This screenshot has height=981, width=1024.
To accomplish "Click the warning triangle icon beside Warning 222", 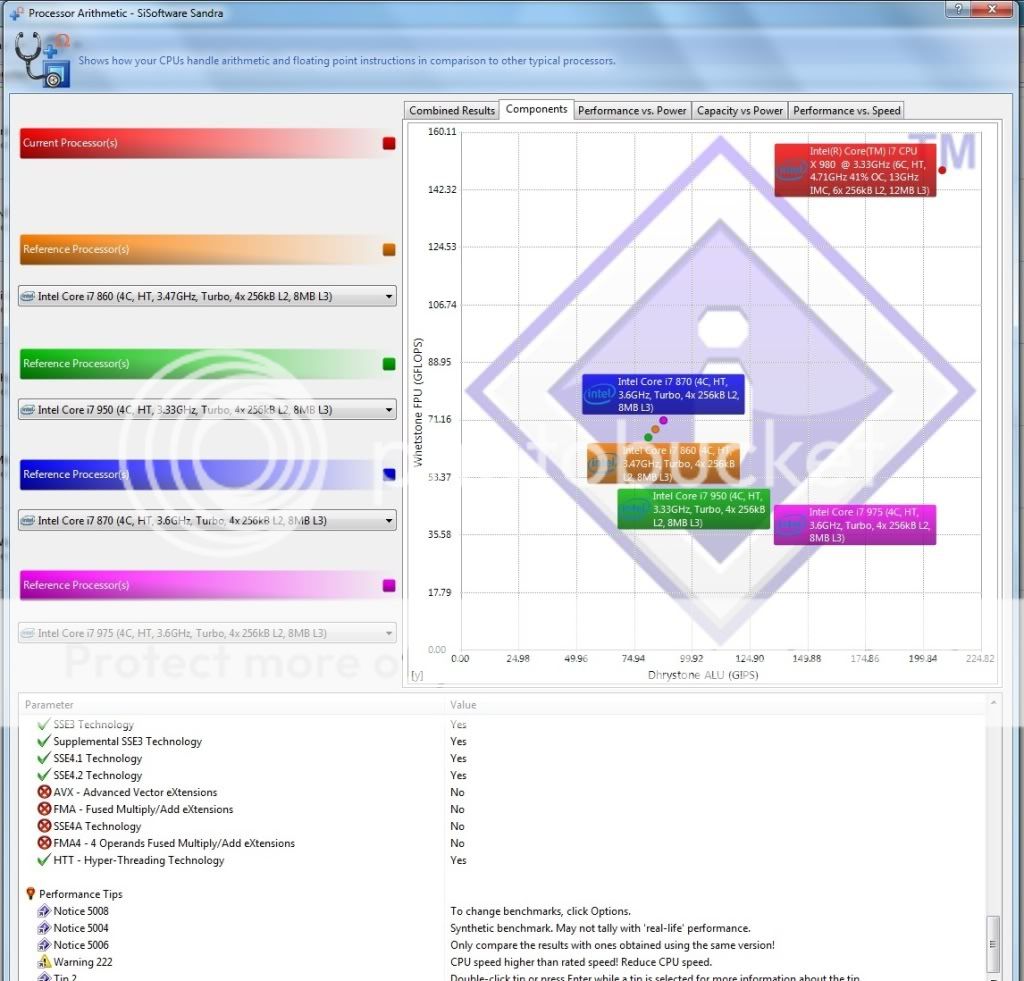I will (x=44, y=962).
